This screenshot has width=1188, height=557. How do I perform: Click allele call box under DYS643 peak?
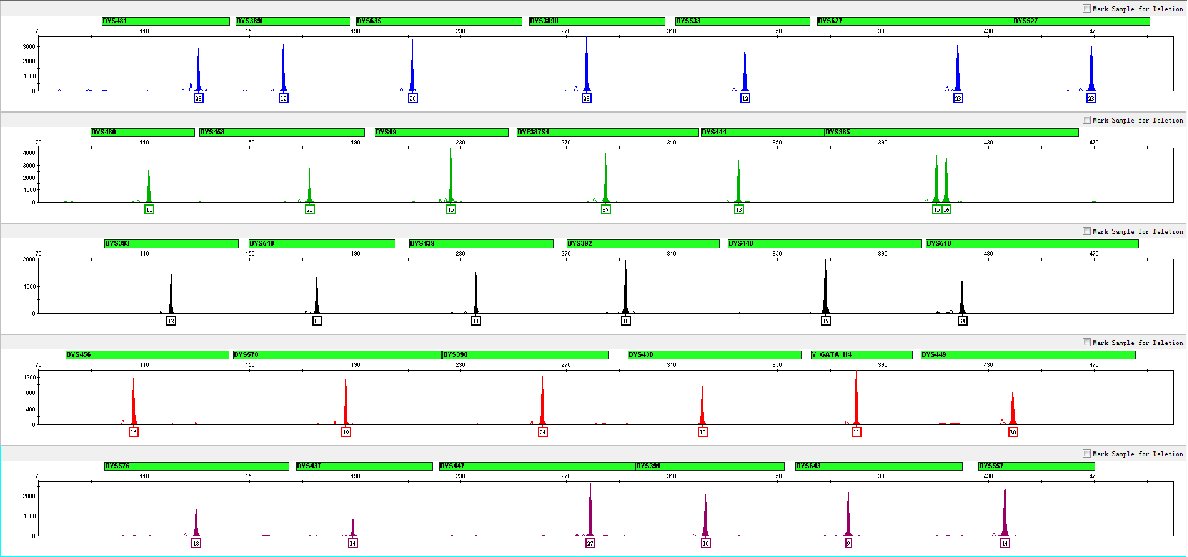848,543
